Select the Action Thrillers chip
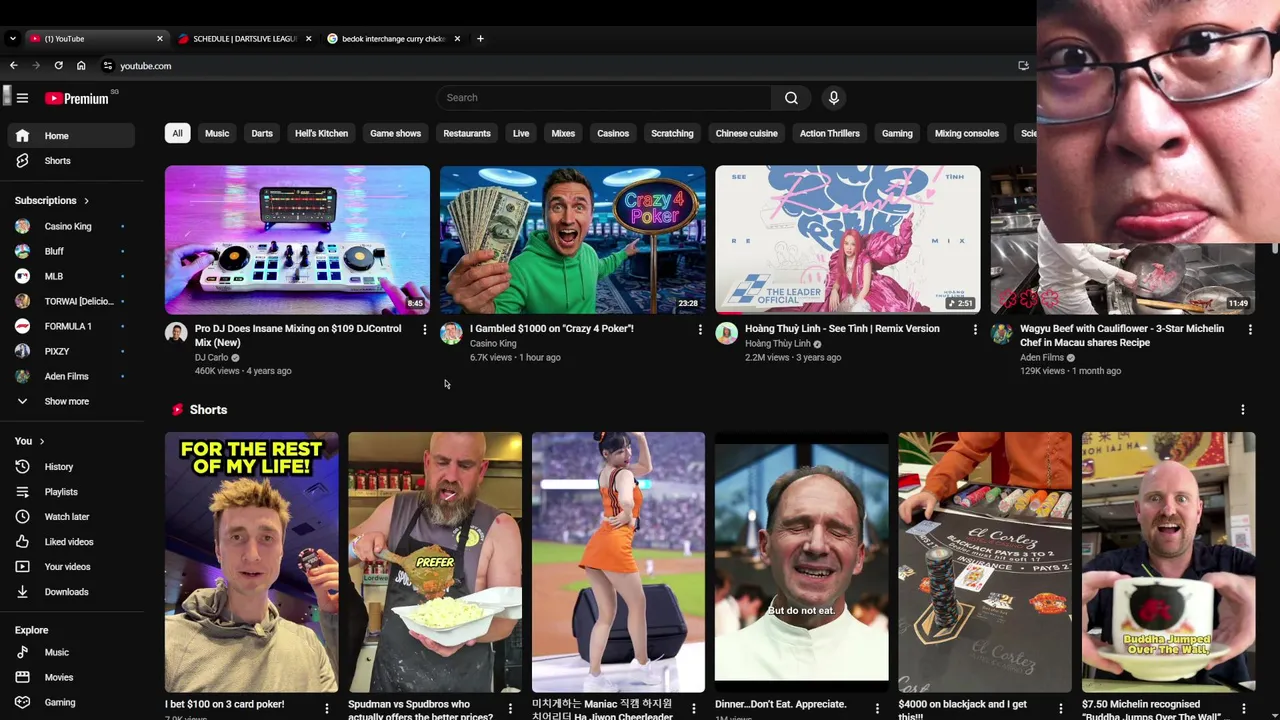This screenshot has width=1280, height=720. [829, 134]
